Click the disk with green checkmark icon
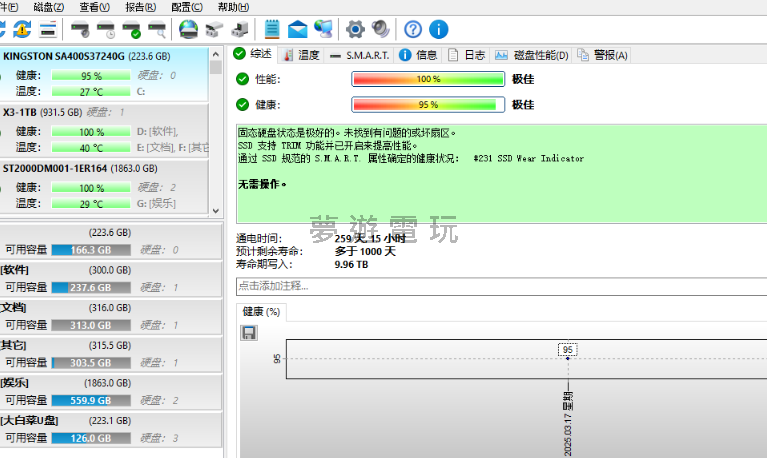 click(x=131, y=29)
